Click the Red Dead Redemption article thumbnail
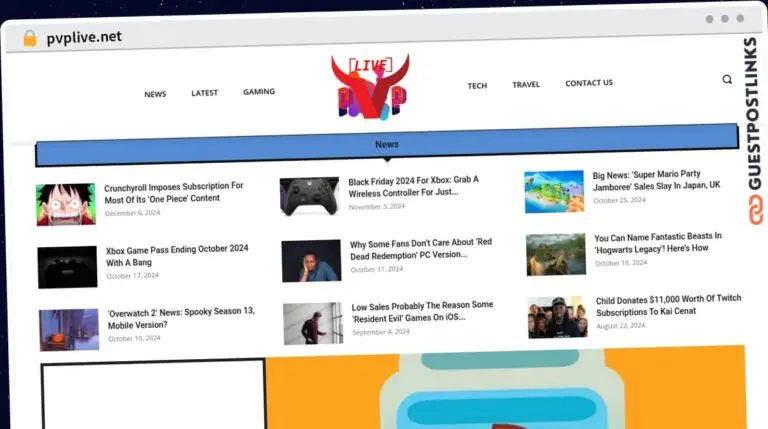768x429 pixels. click(x=312, y=261)
